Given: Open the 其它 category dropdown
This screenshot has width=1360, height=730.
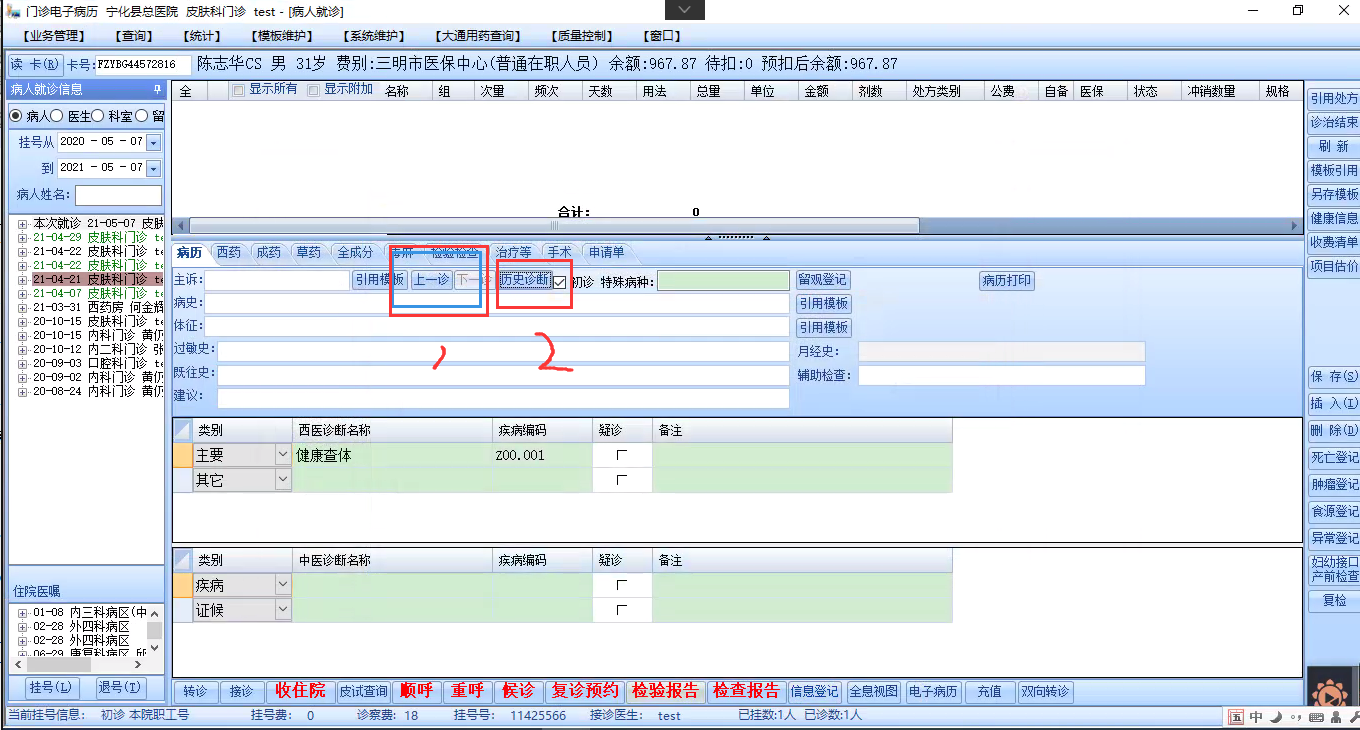Looking at the screenshot, I should pos(283,480).
